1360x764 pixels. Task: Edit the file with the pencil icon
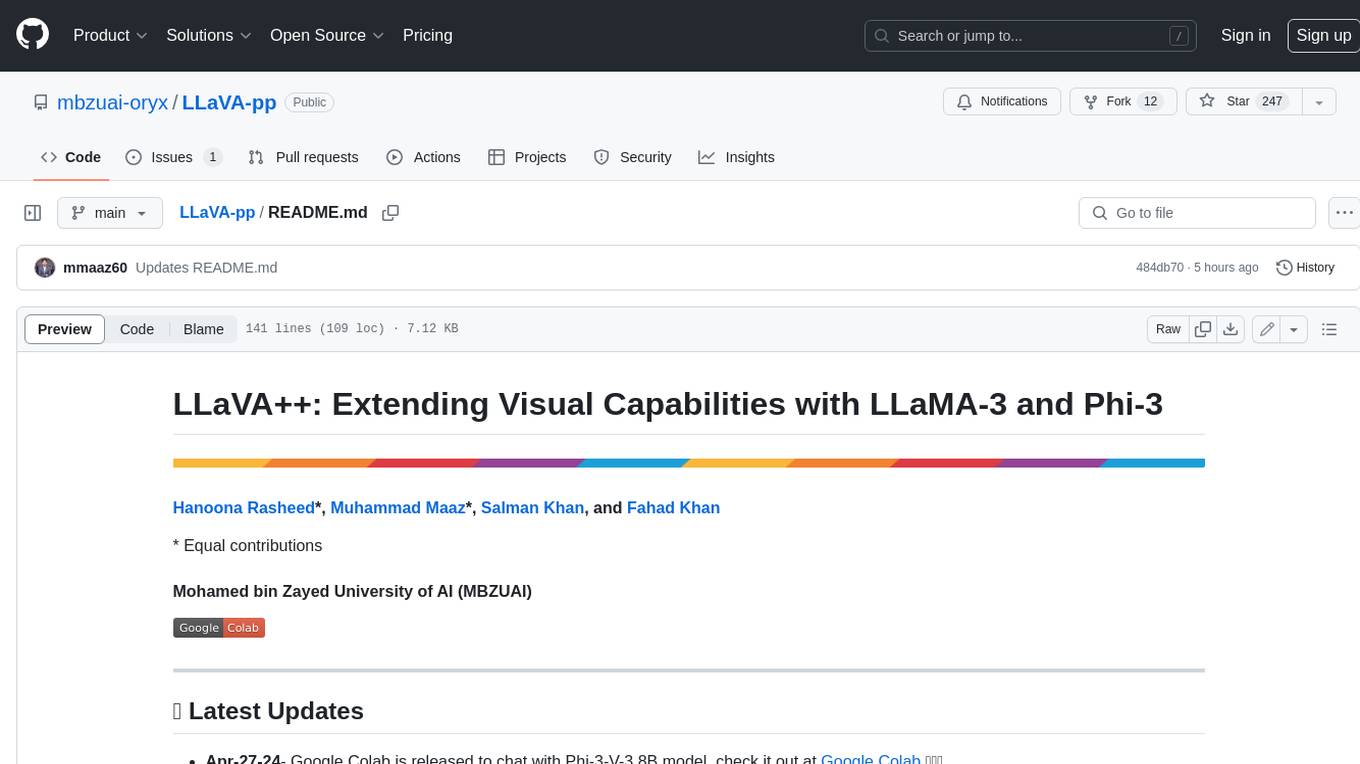tap(1267, 329)
